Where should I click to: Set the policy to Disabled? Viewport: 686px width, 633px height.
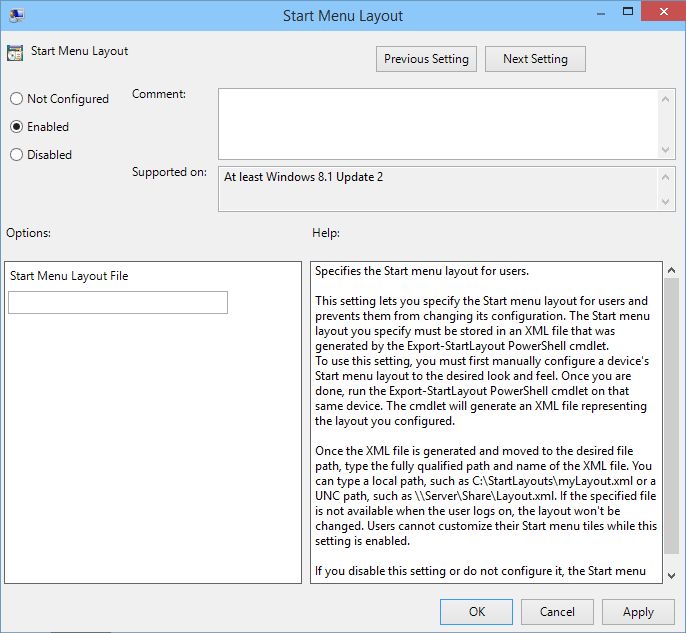16,155
